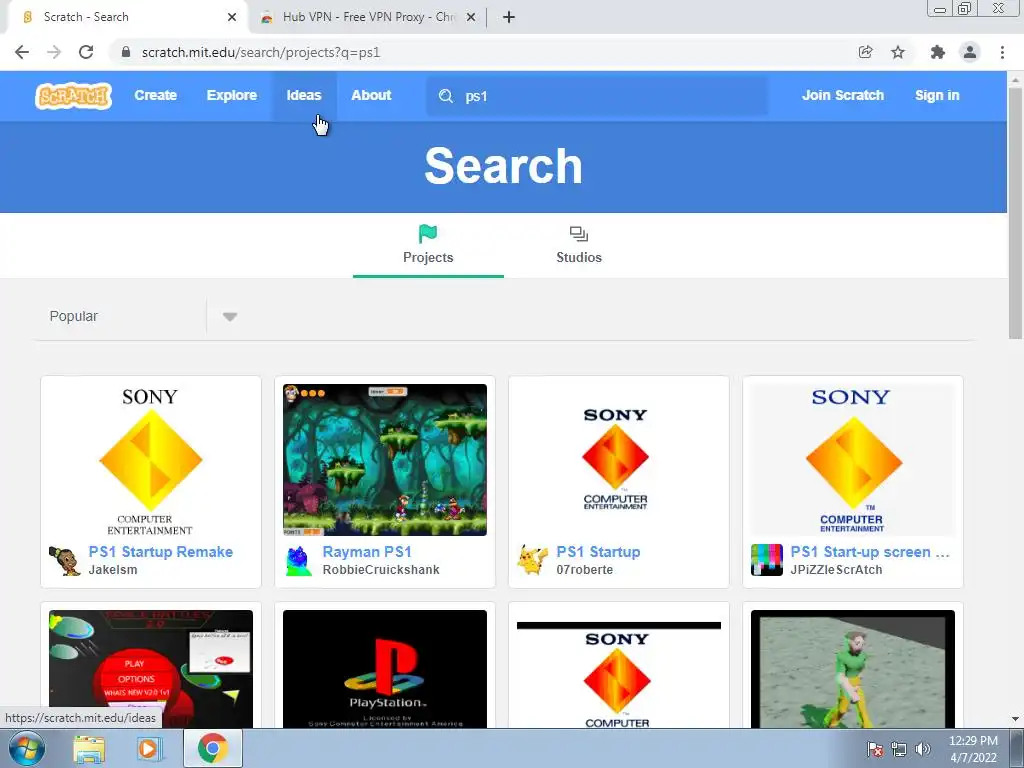Click the Join Scratch link
This screenshot has height=768, width=1024.
point(842,95)
